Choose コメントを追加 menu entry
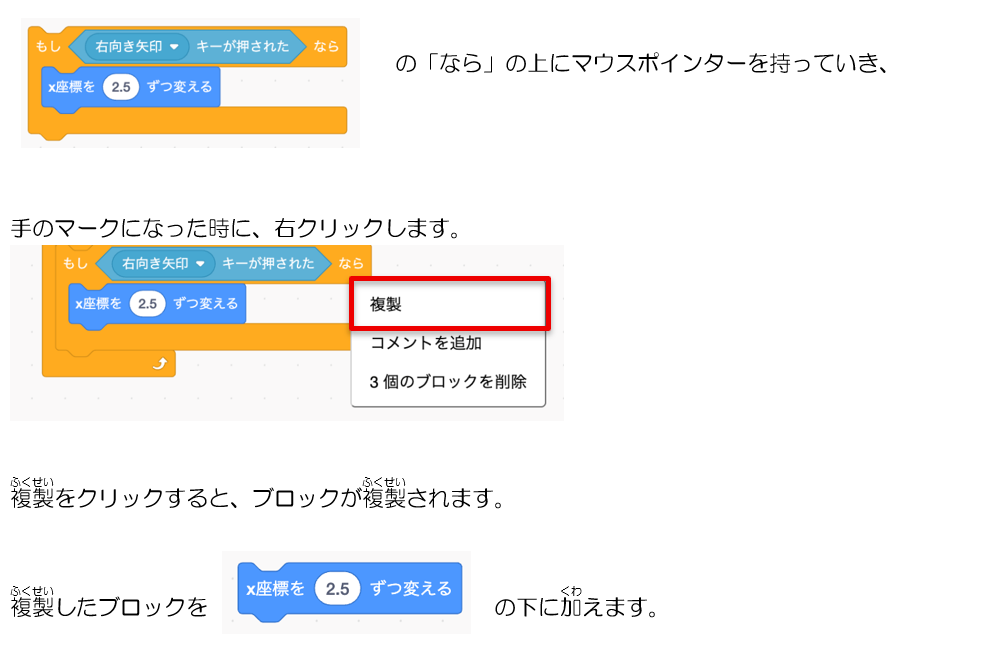 tap(426, 343)
